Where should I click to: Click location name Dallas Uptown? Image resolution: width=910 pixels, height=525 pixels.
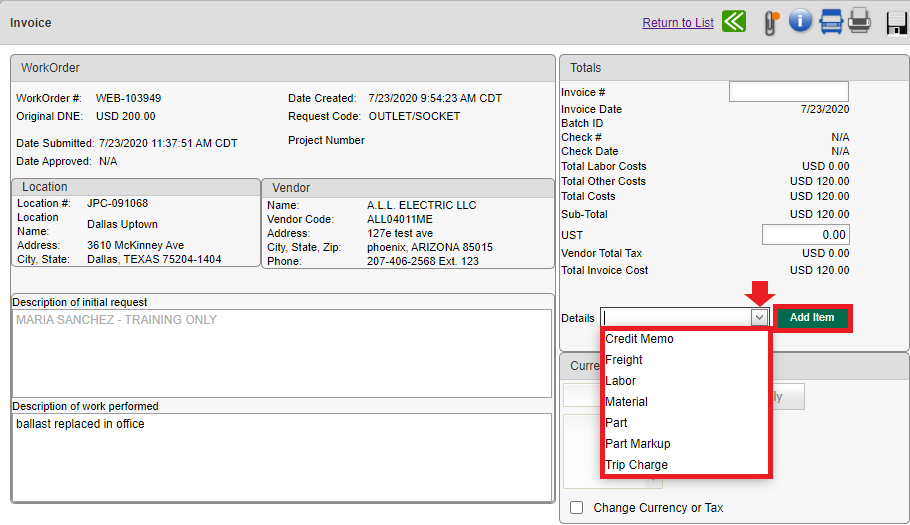tap(122, 225)
